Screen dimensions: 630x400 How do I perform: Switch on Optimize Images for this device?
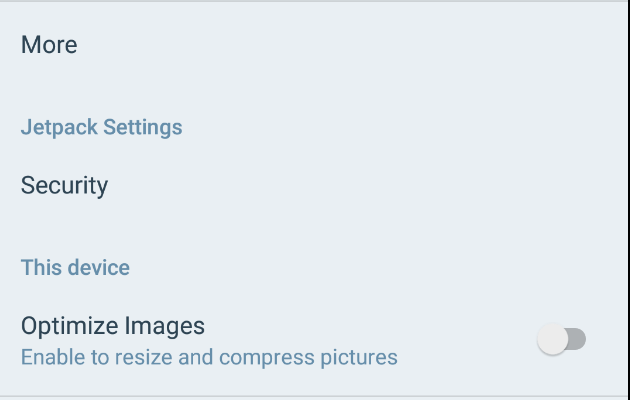pos(561,340)
